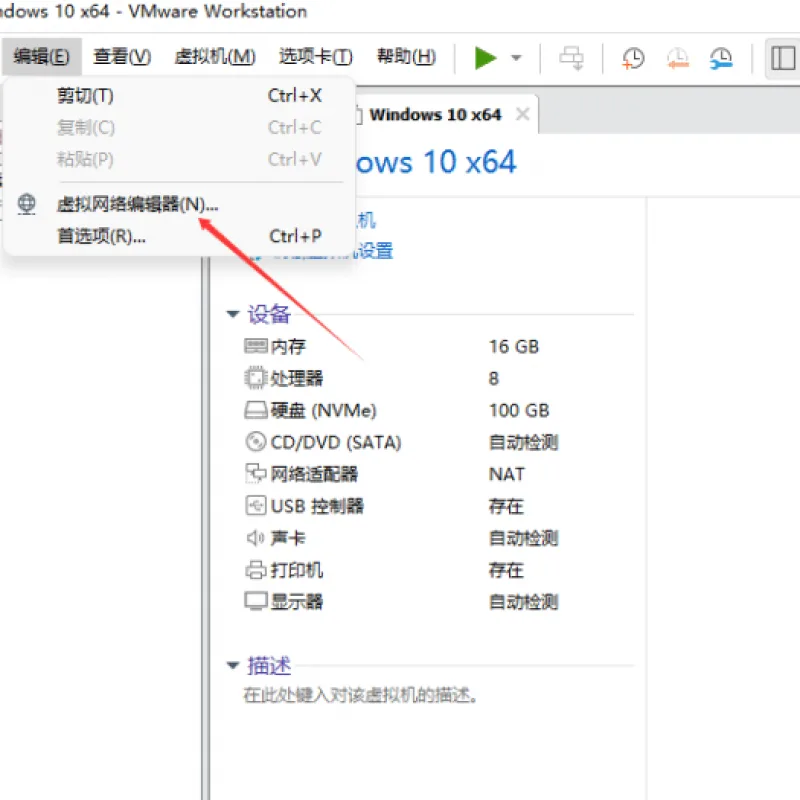Click the 内存 memory icon
Screen dimensions: 800x800
coord(256,346)
